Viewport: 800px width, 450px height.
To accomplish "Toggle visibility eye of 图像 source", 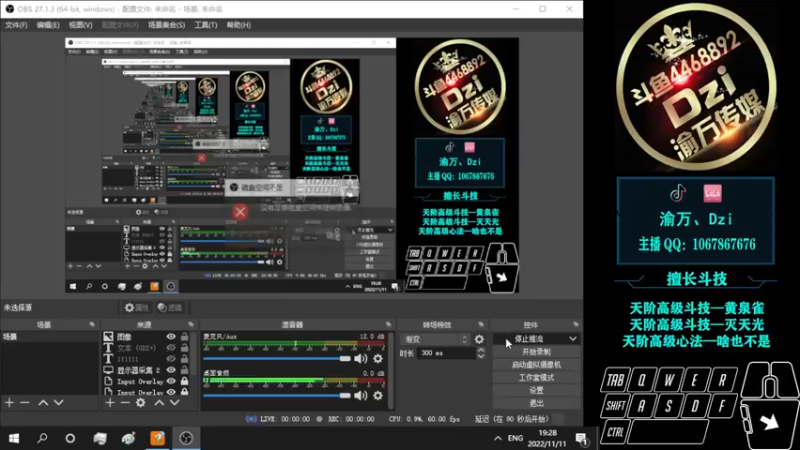I will point(171,337).
